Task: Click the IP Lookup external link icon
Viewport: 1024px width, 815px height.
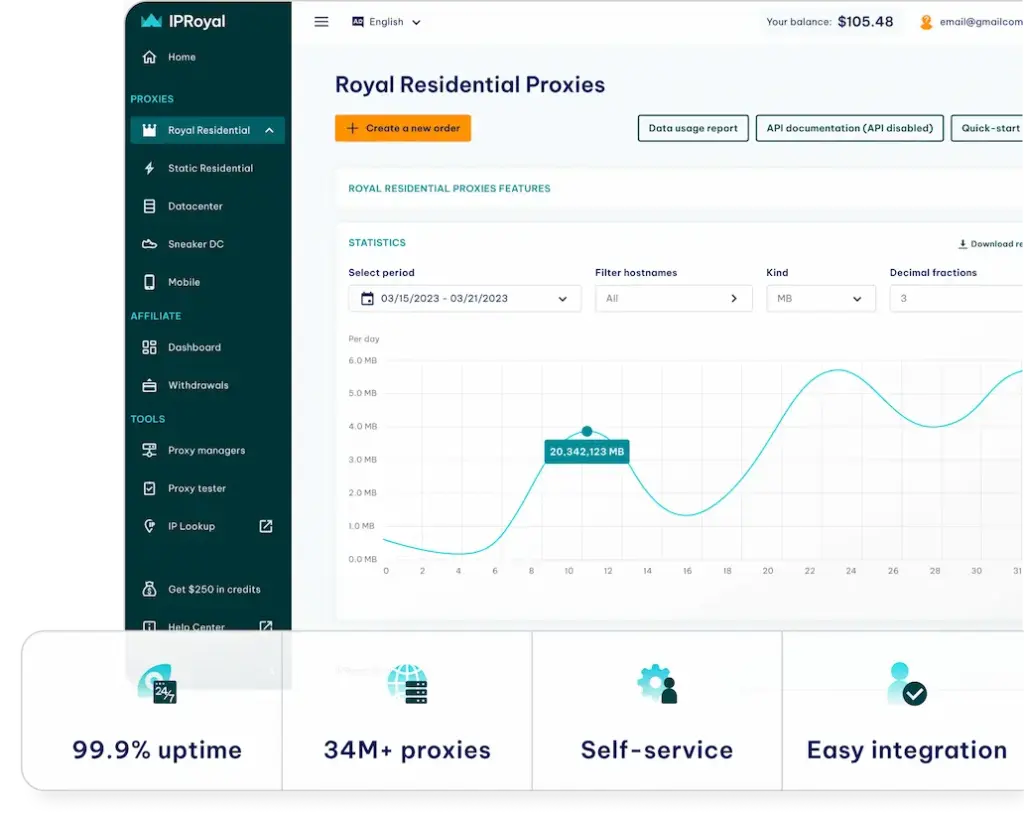Action: click(266, 526)
